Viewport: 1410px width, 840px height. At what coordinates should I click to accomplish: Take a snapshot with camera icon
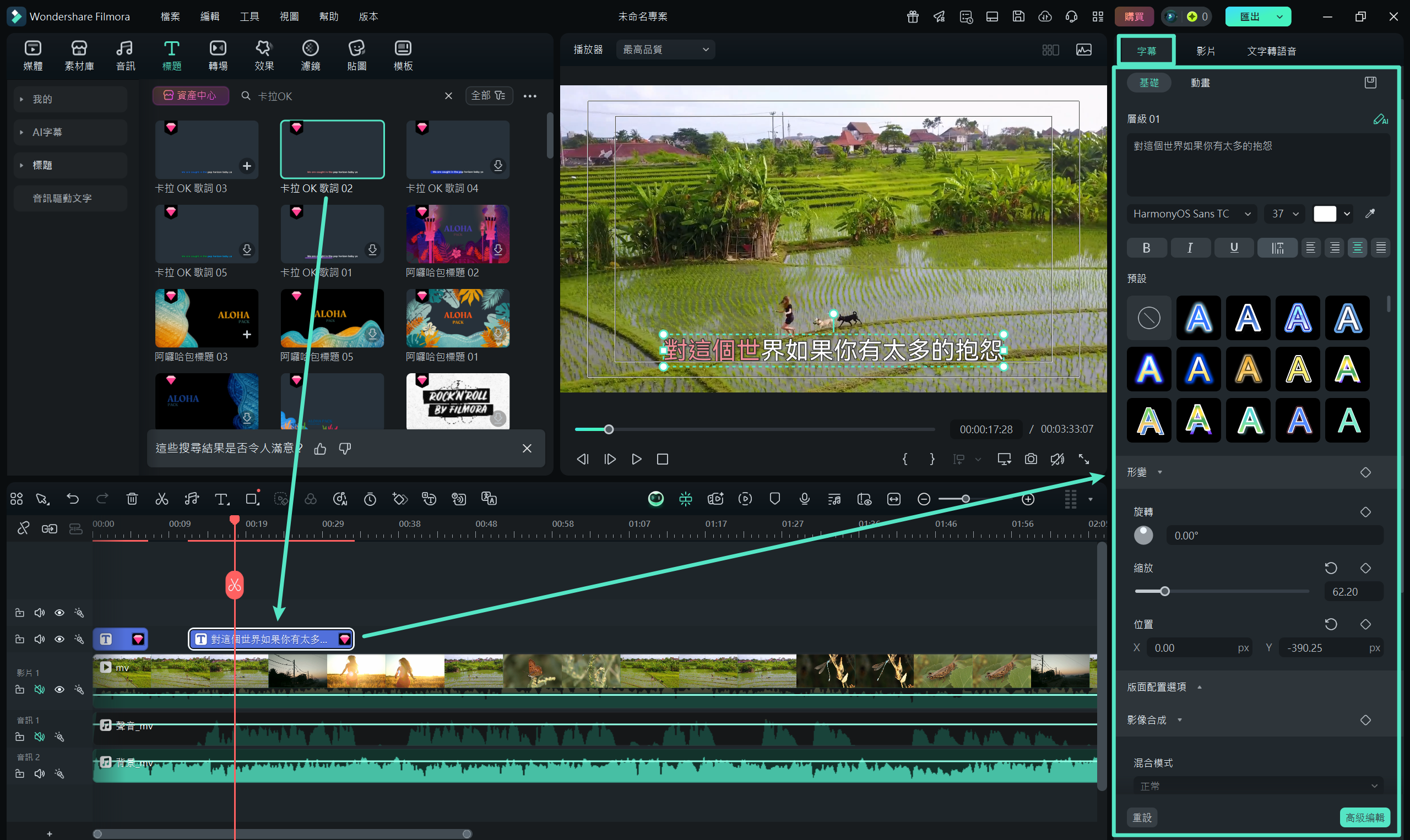click(1031, 459)
